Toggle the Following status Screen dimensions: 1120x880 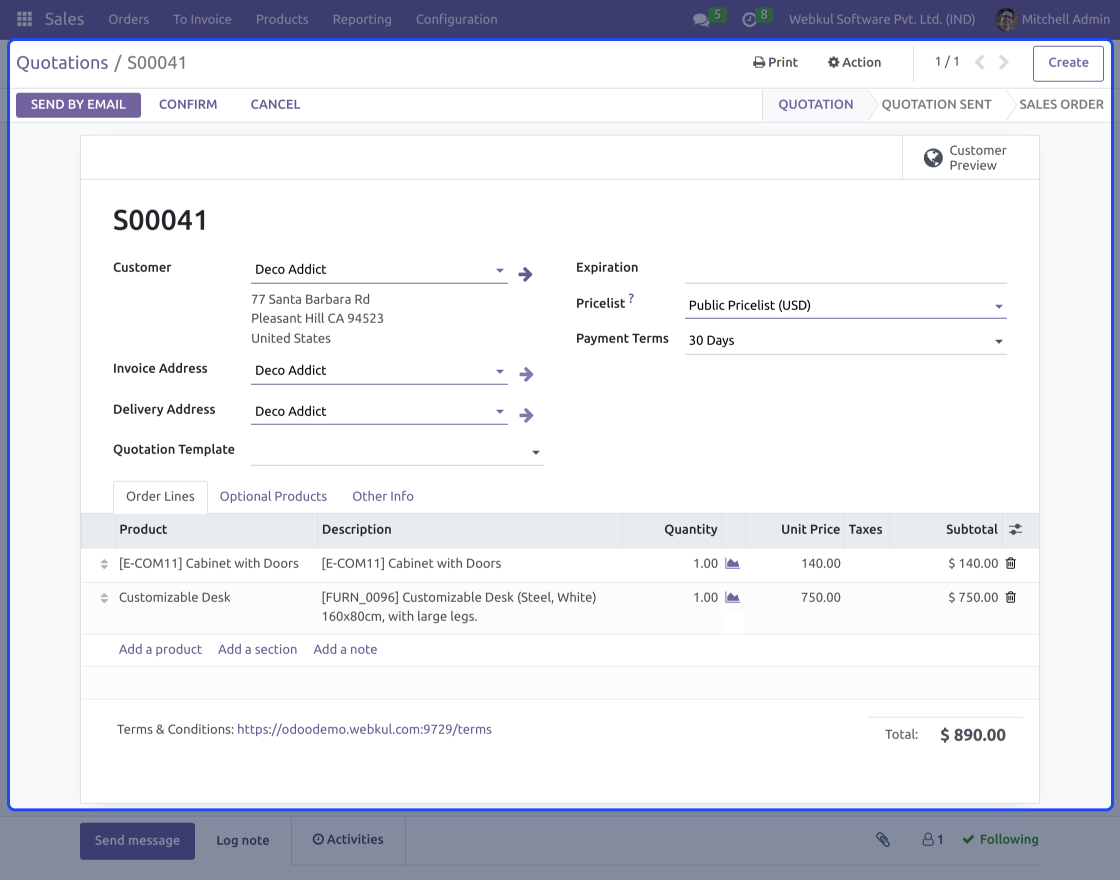[1000, 840]
